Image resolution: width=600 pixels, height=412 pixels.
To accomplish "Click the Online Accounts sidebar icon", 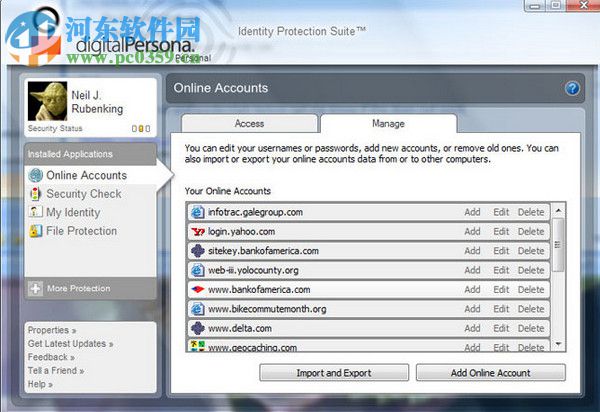I will (36, 175).
